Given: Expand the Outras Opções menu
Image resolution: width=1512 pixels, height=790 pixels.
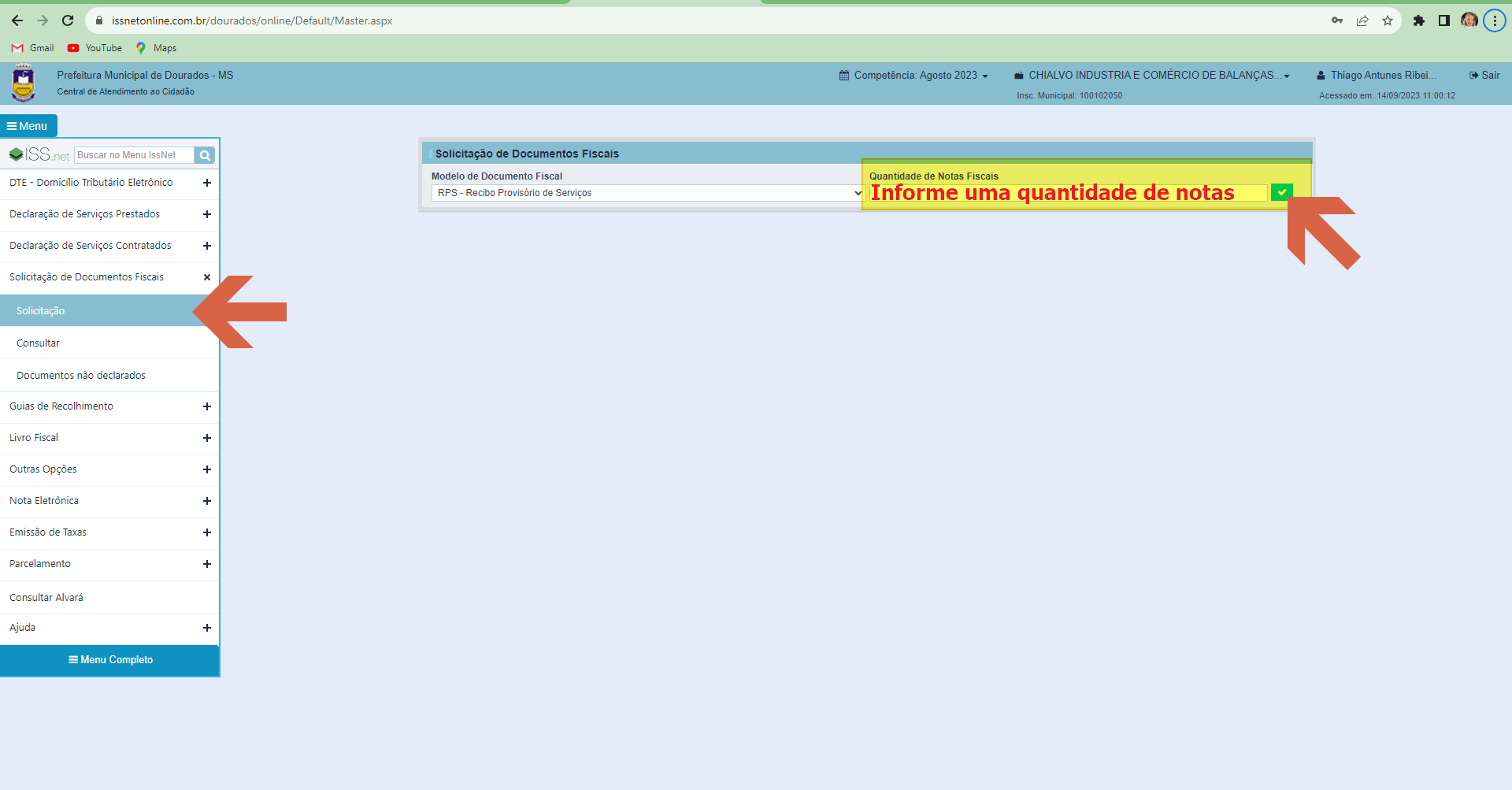Looking at the screenshot, I should [x=109, y=469].
